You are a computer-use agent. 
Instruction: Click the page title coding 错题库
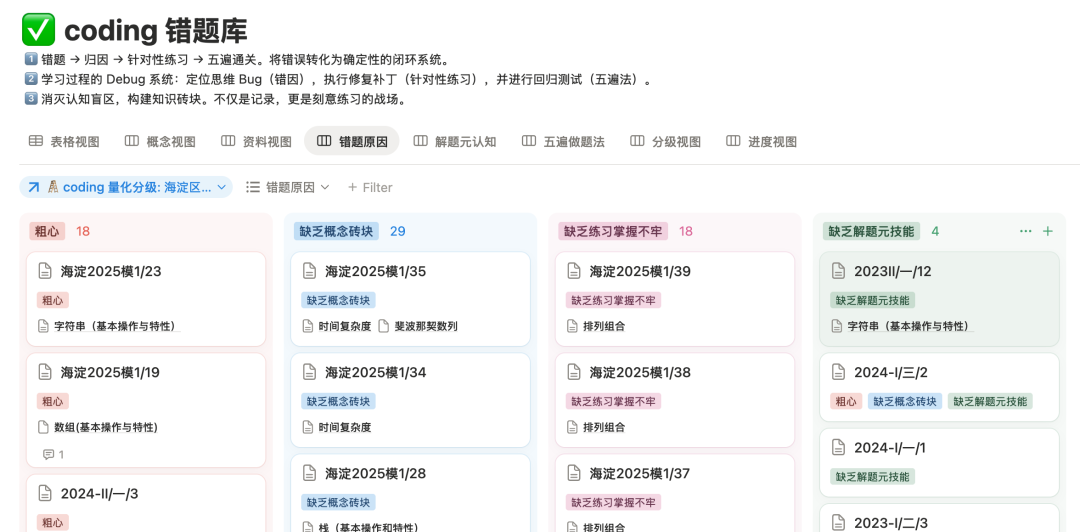coord(156,30)
